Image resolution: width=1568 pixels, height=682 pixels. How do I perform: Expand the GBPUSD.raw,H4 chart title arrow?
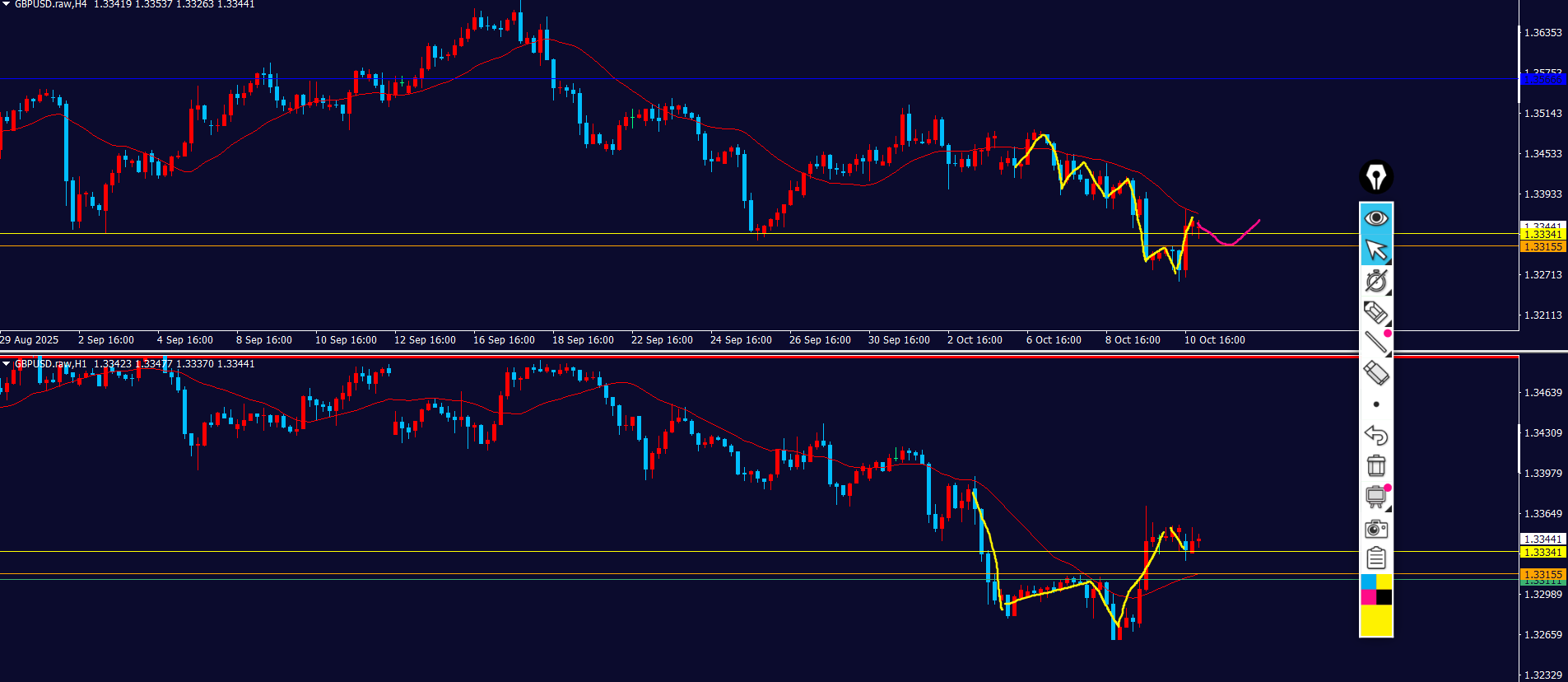pos(7,5)
